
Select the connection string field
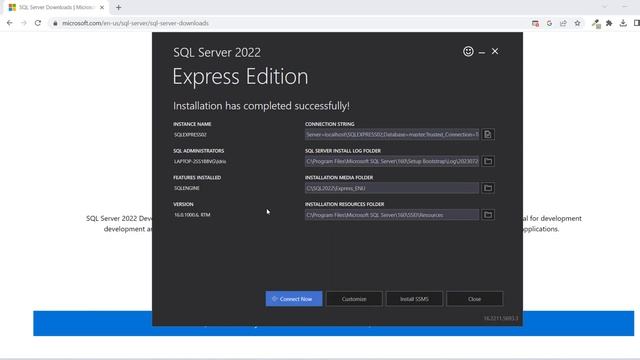pos(392,134)
